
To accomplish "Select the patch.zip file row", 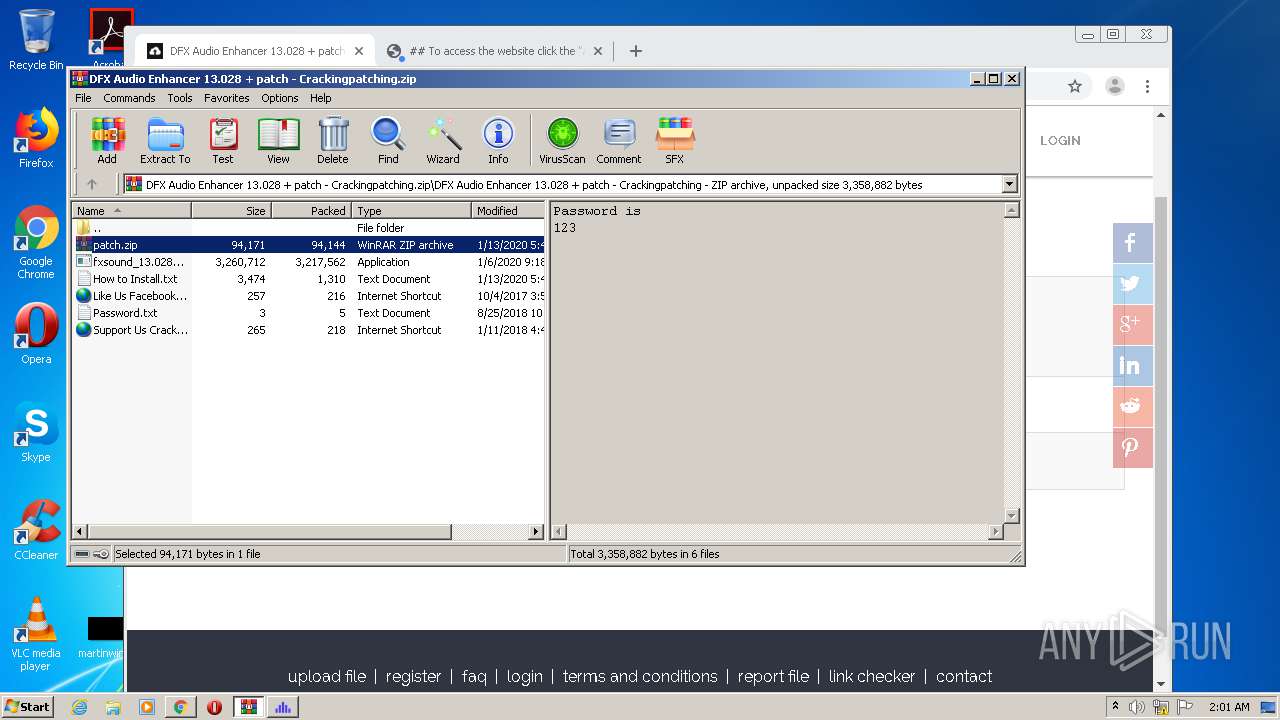I will coord(309,245).
